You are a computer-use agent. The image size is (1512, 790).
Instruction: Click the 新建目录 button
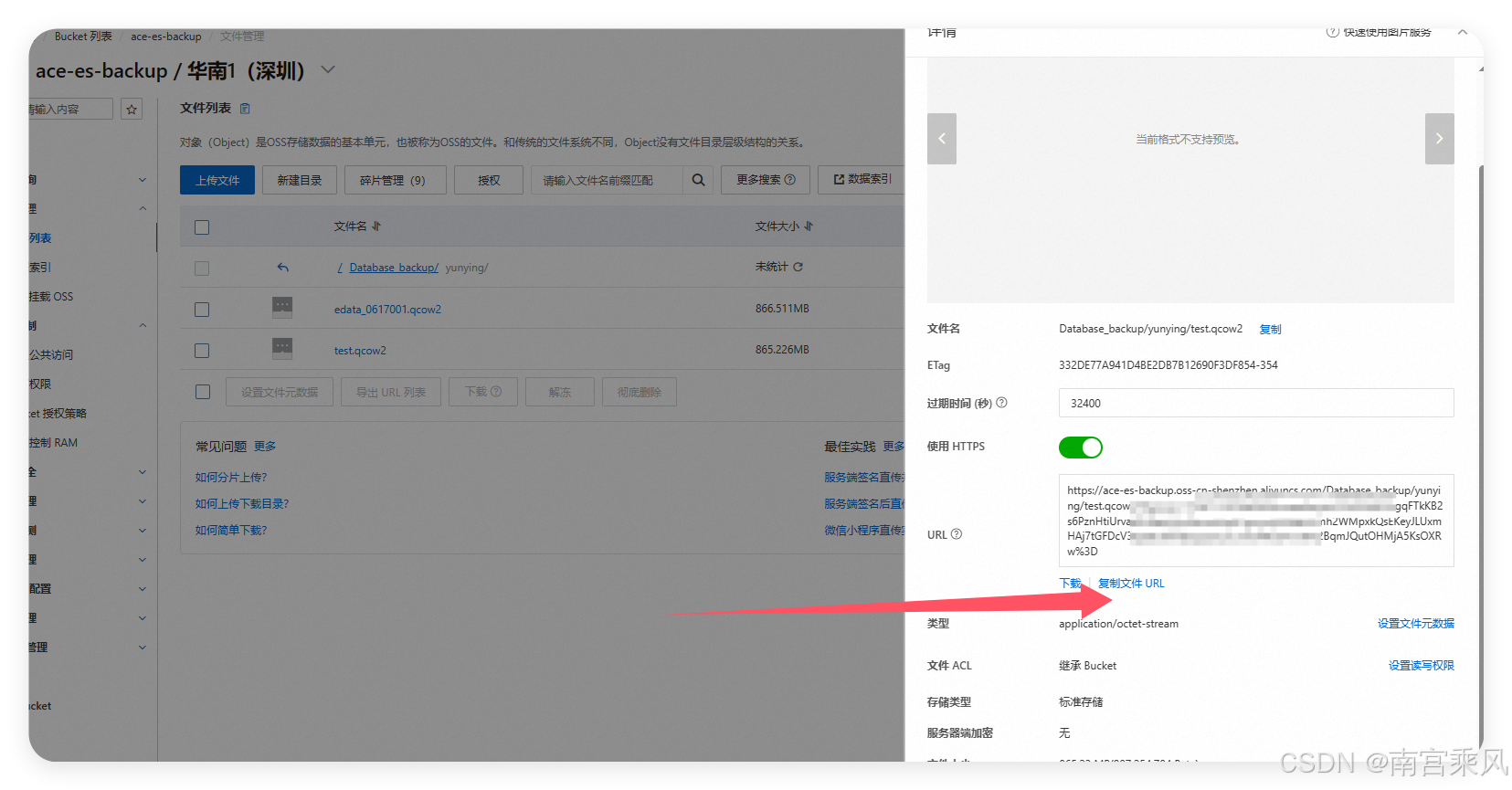pyautogui.click(x=300, y=180)
